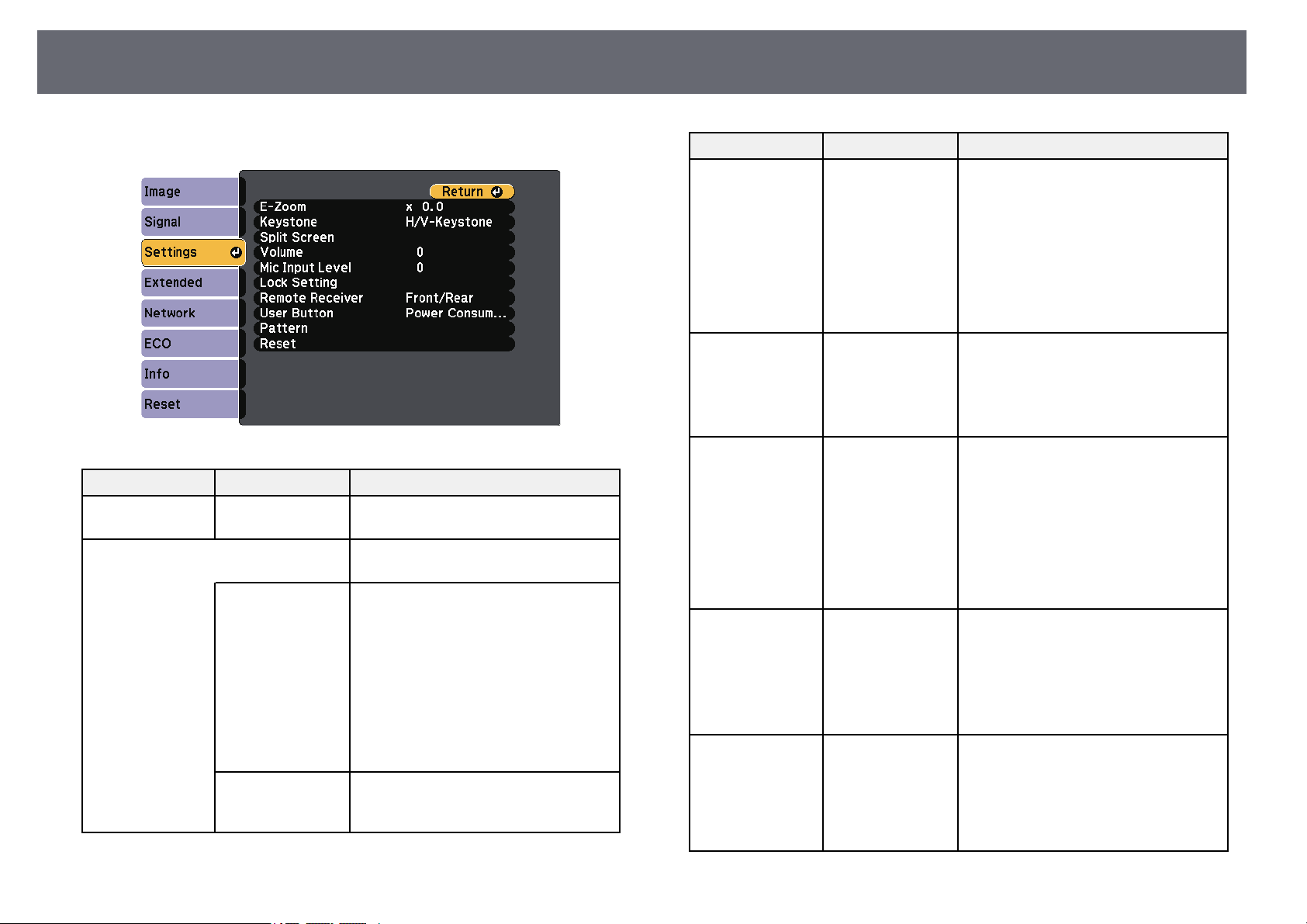Select the Volume setting

click(384, 252)
